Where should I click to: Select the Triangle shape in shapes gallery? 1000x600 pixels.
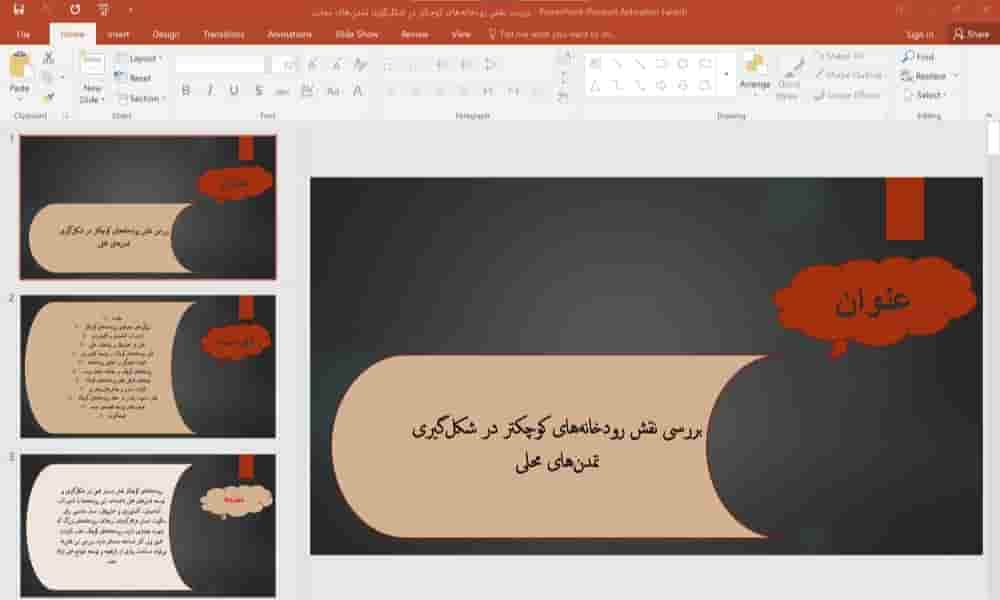pos(595,85)
